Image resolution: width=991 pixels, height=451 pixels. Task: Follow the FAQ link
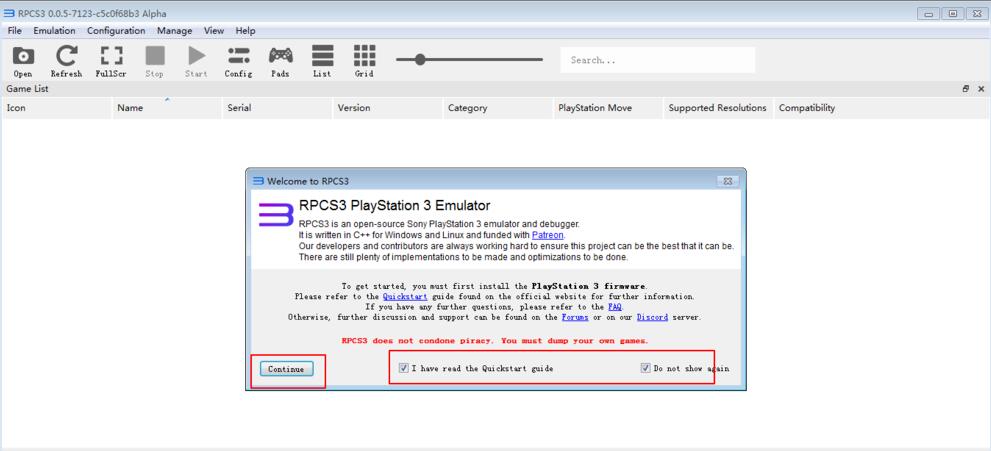point(615,307)
